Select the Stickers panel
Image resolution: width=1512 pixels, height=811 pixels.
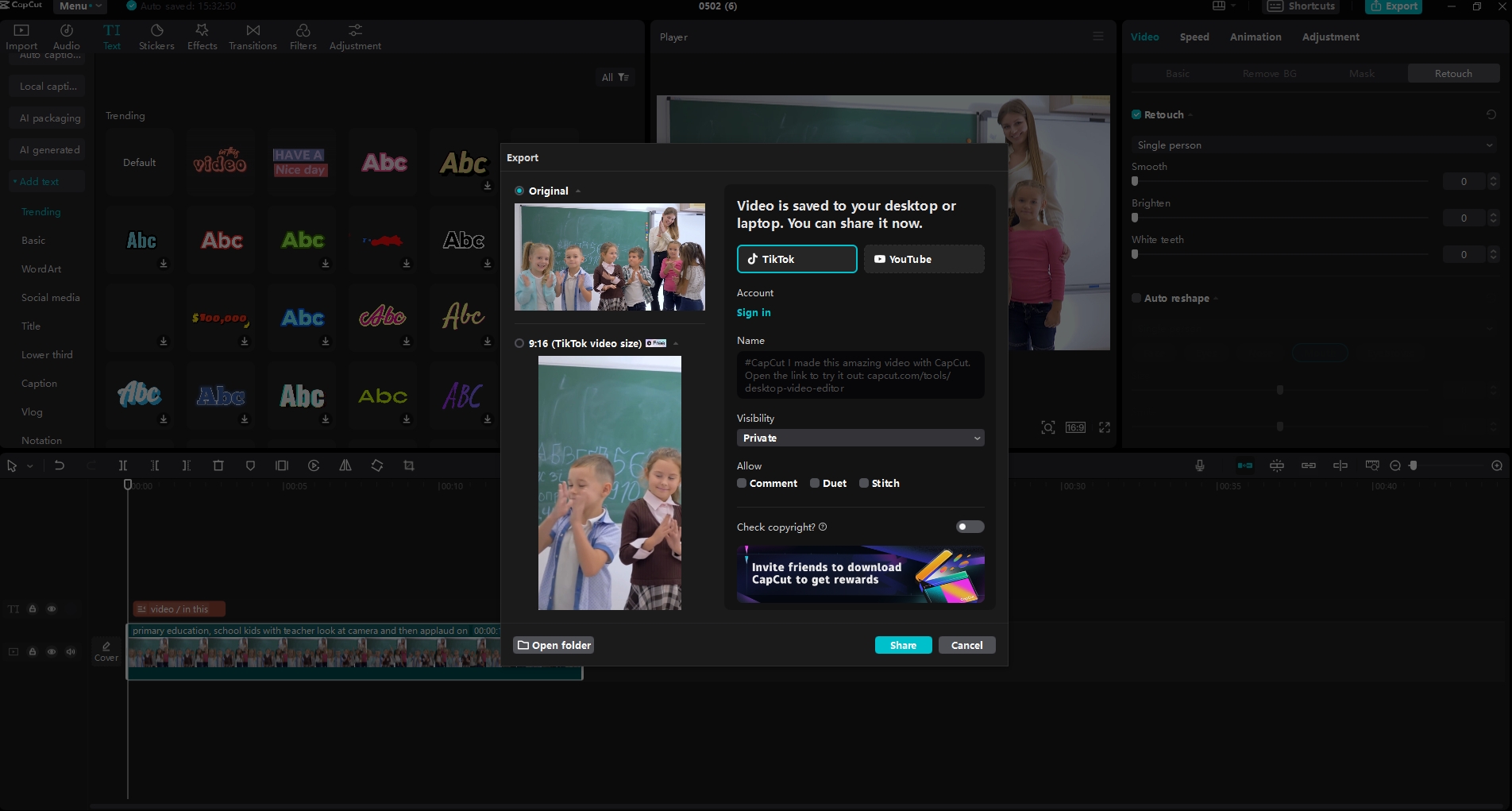[x=156, y=36]
